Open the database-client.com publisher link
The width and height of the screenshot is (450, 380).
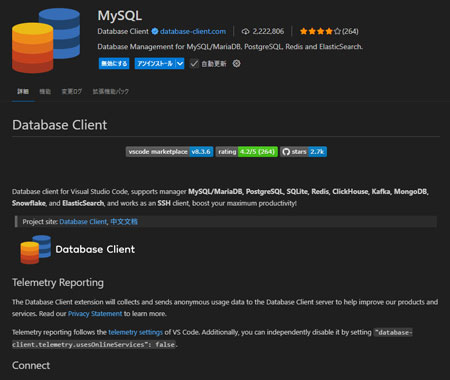click(x=193, y=31)
